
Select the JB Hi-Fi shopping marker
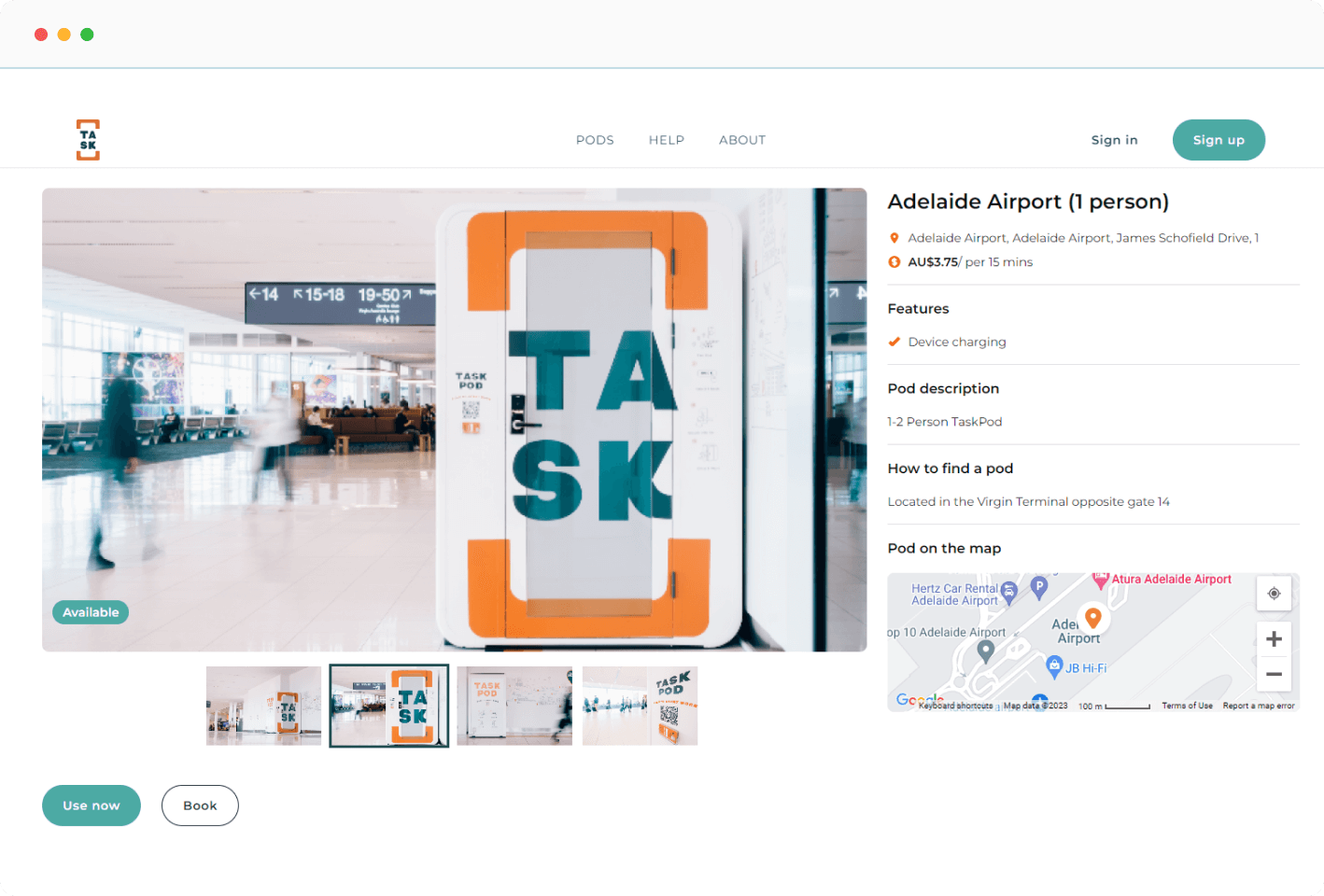(x=1055, y=666)
